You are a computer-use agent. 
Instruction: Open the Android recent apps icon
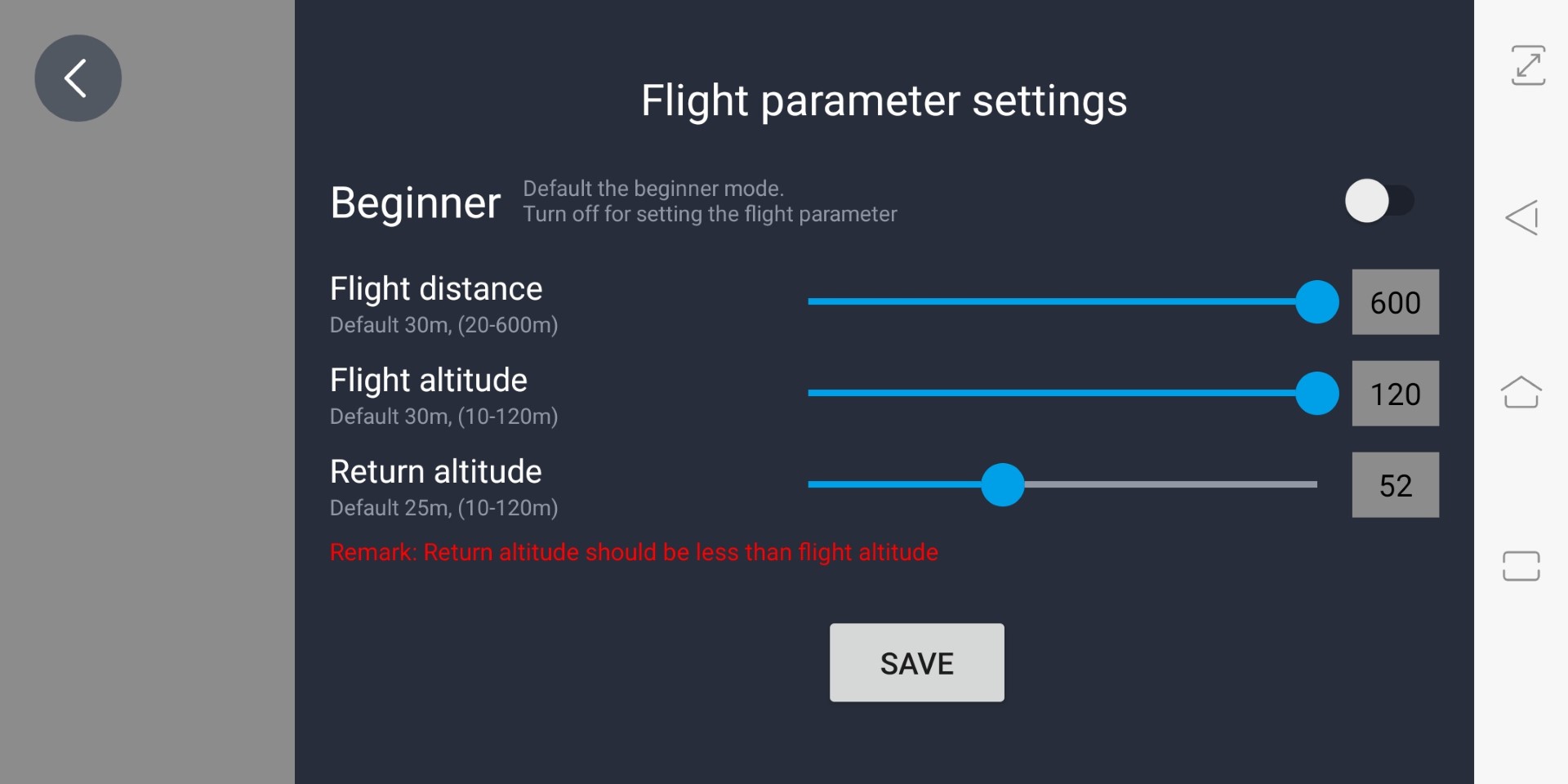pyautogui.click(x=1521, y=566)
